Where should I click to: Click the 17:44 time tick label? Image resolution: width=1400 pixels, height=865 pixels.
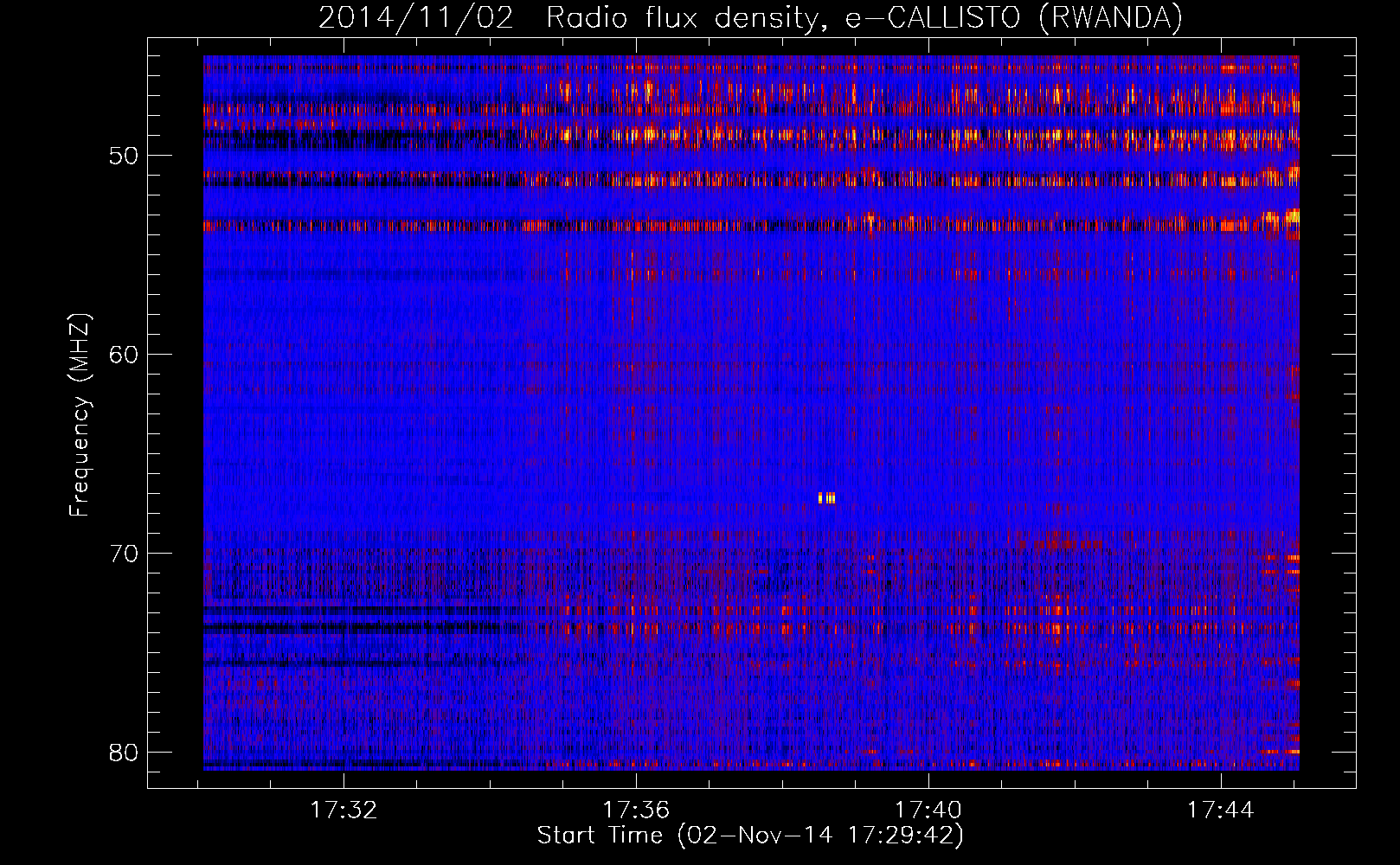1220,811
